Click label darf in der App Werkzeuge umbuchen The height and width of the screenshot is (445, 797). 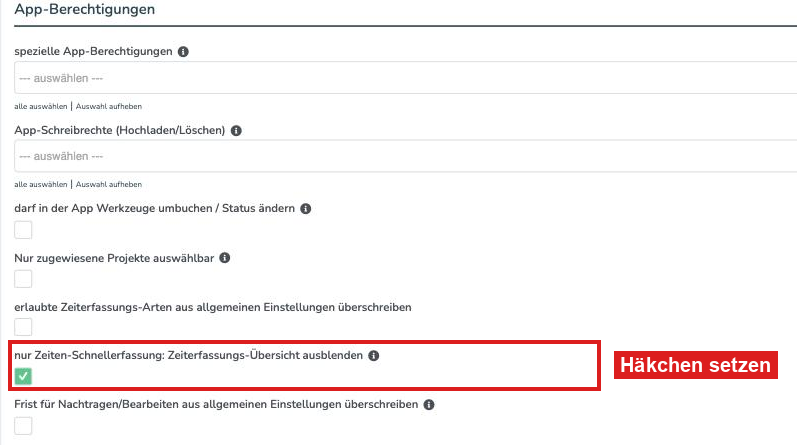(x=155, y=209)
